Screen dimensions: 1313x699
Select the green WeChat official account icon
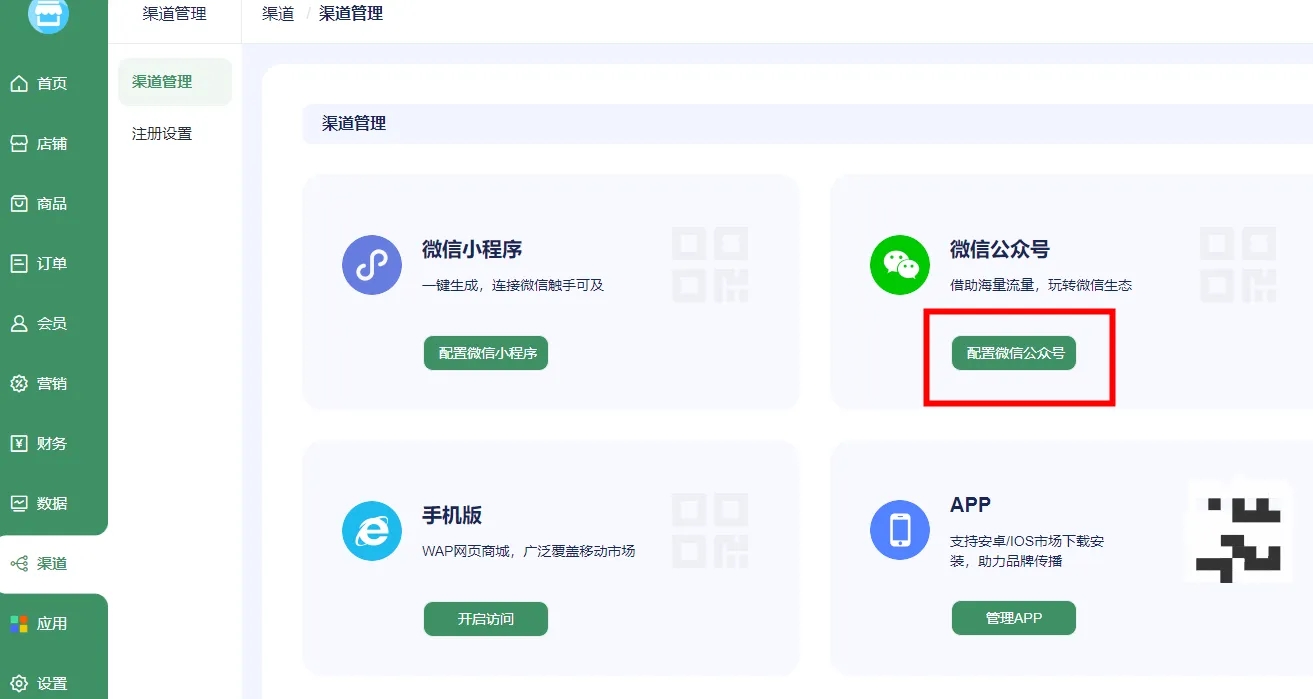click(899, 264)
